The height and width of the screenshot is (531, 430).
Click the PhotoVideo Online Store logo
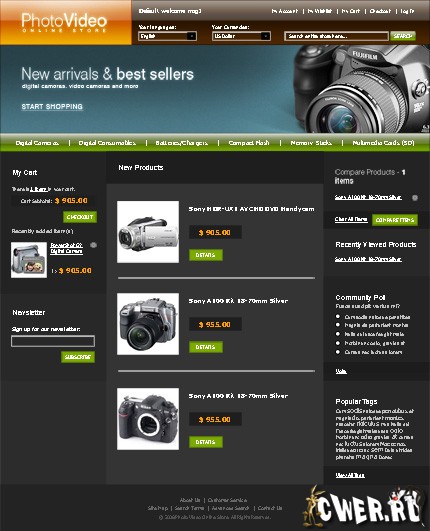point(64,22)
